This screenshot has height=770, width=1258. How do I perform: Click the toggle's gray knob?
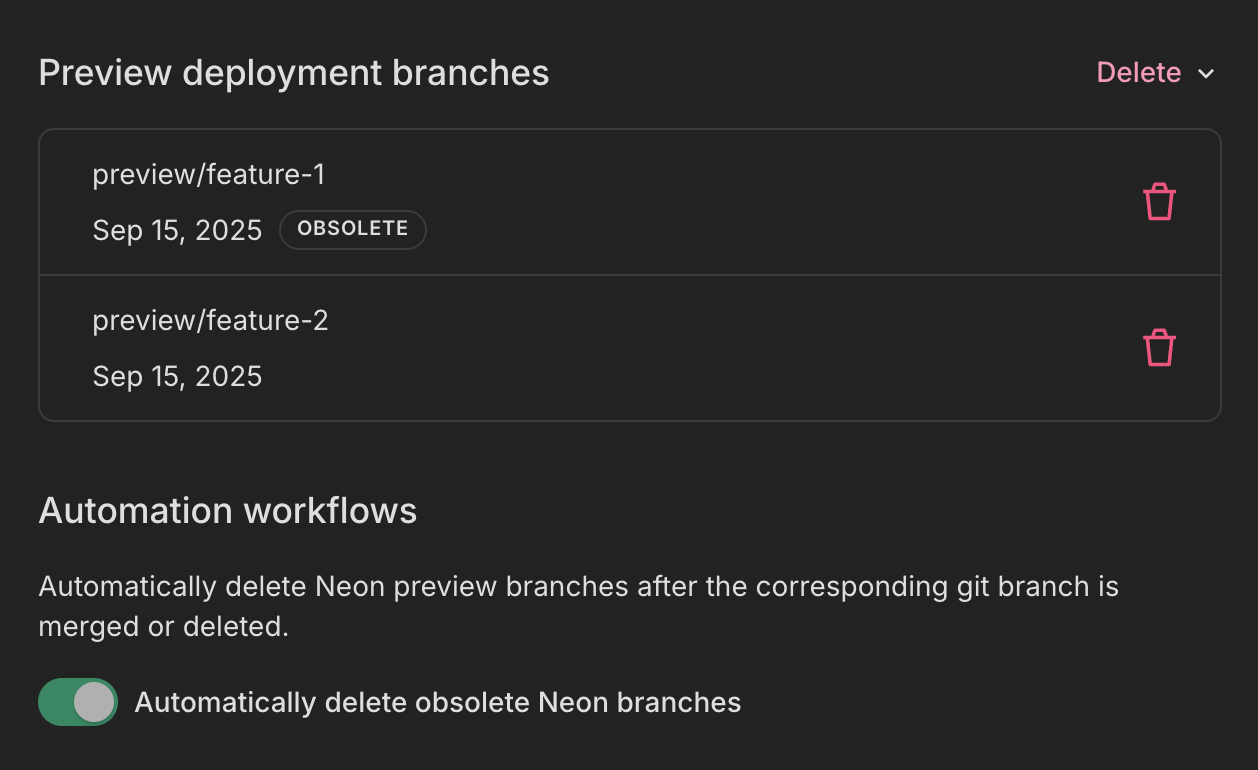point(94,702)
